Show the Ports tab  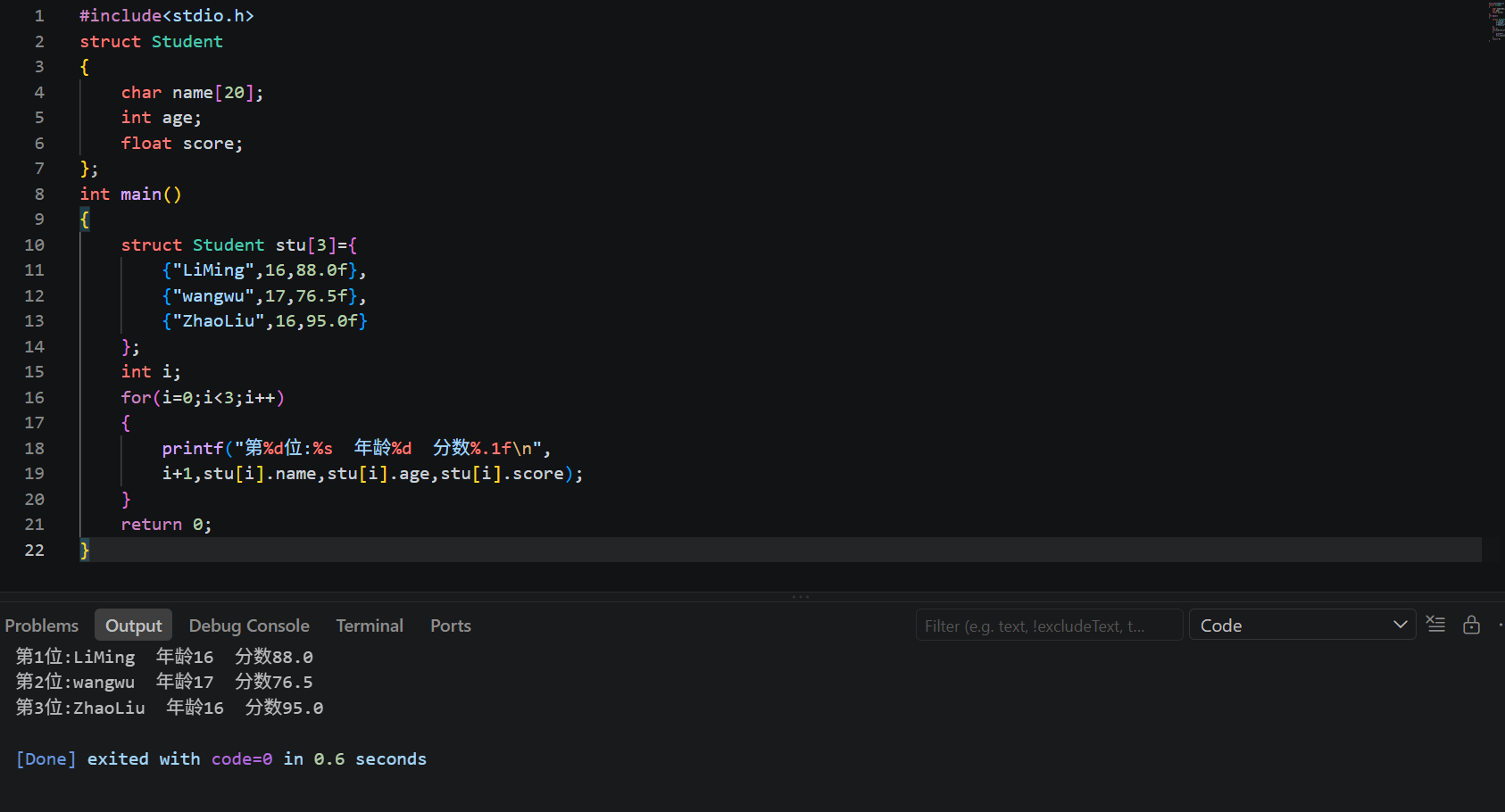point(451,626)
